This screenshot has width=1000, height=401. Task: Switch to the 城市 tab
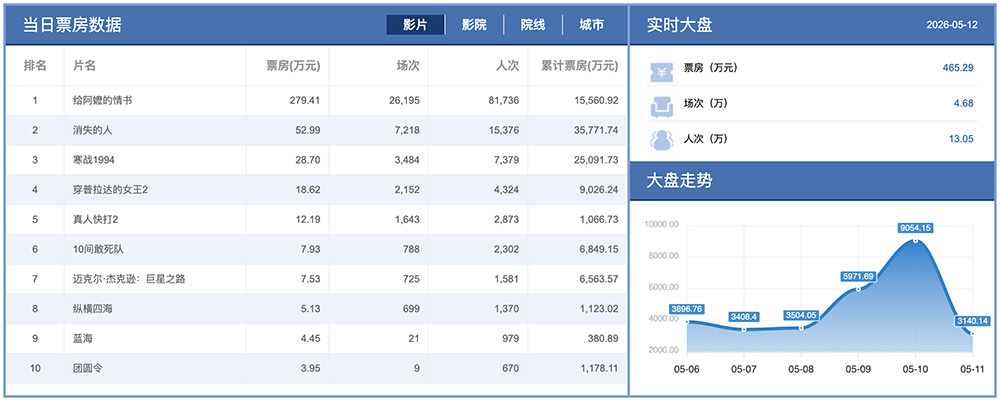tap(591, 25)
